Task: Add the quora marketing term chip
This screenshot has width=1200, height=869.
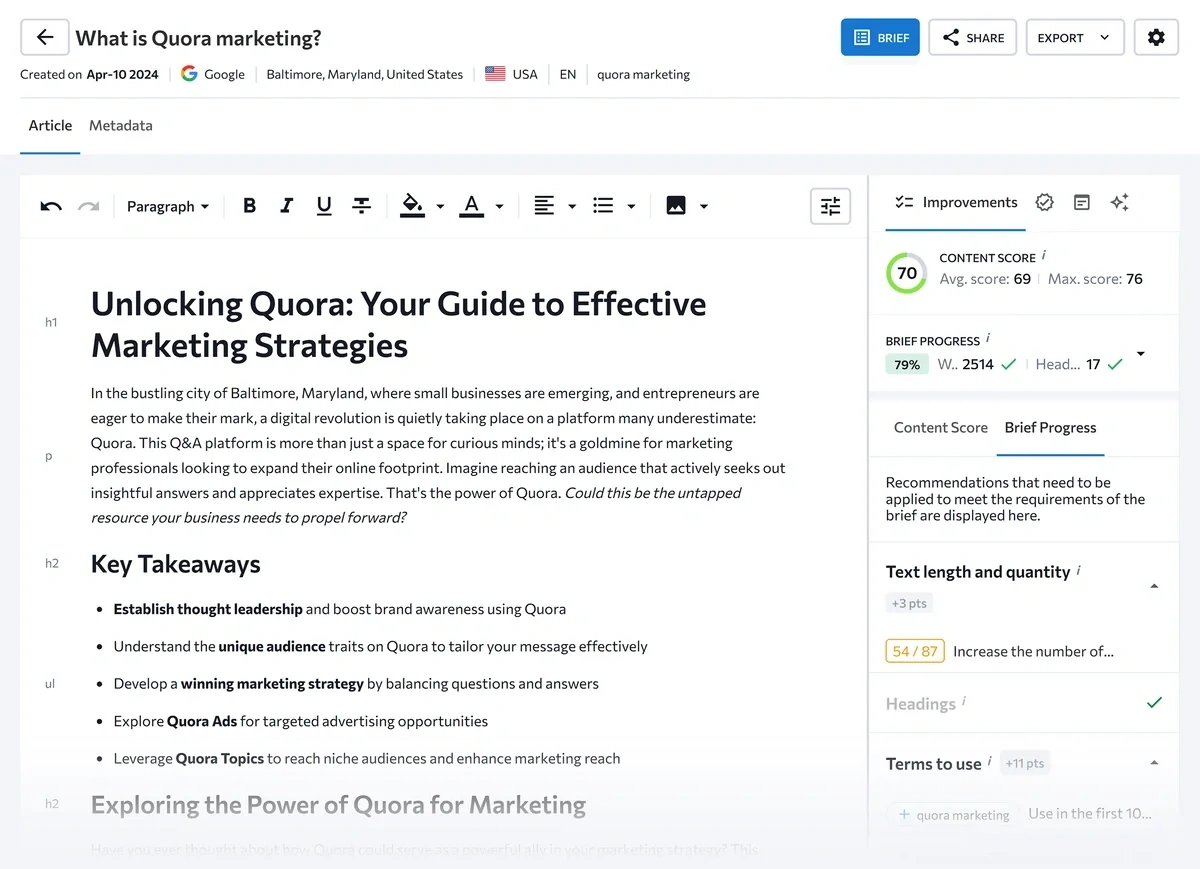Action: (x=954, y=814)
